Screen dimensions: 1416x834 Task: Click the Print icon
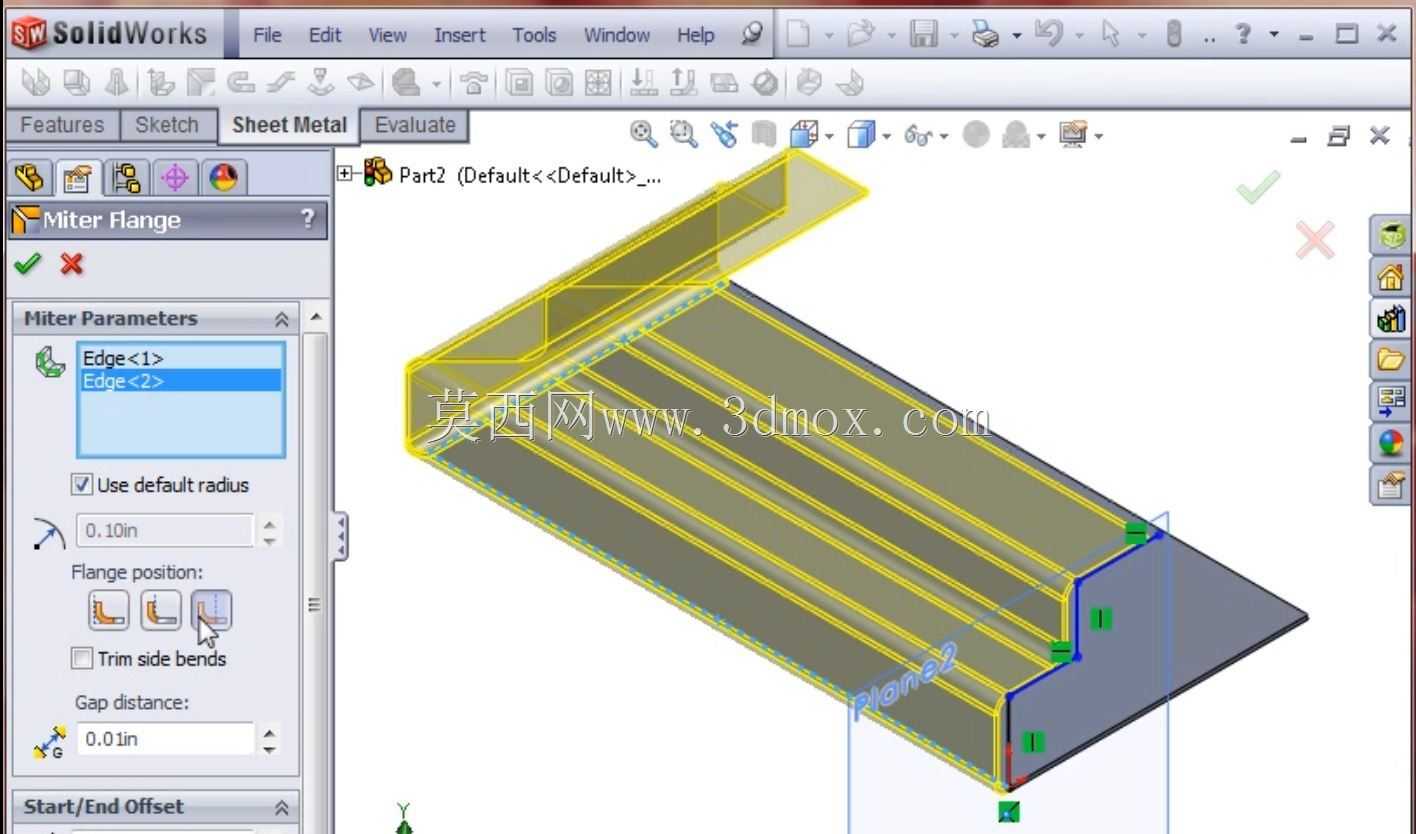click(986, 35)
